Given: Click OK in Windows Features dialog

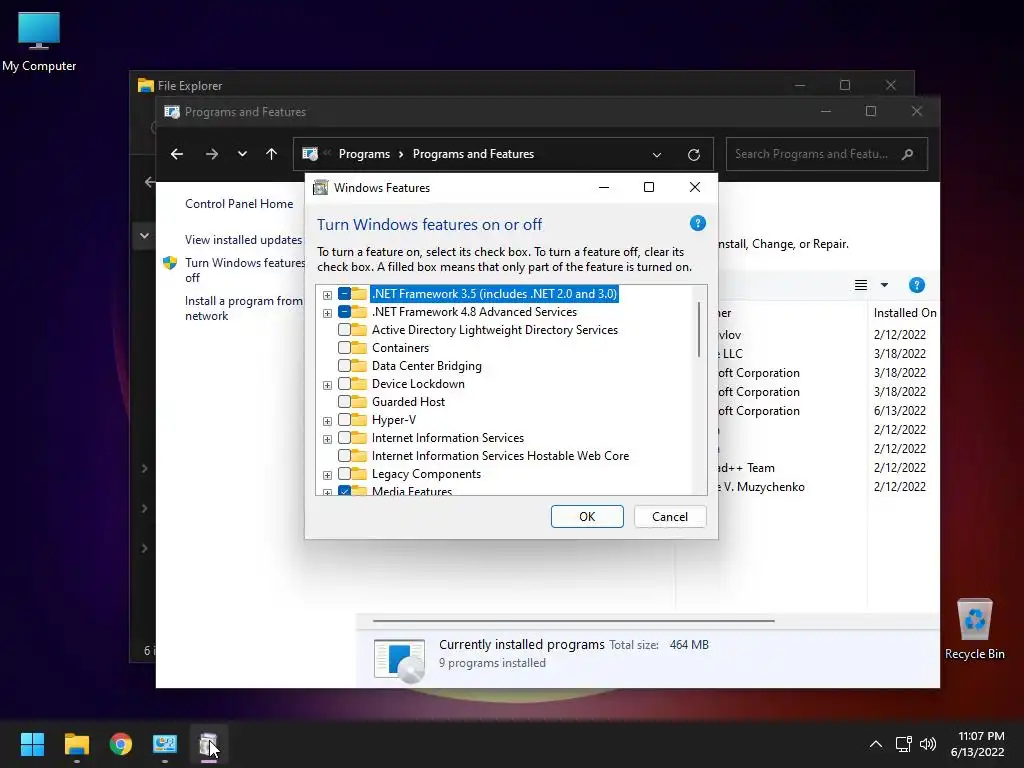Looking at the screenshot, I should pos(587,517).
